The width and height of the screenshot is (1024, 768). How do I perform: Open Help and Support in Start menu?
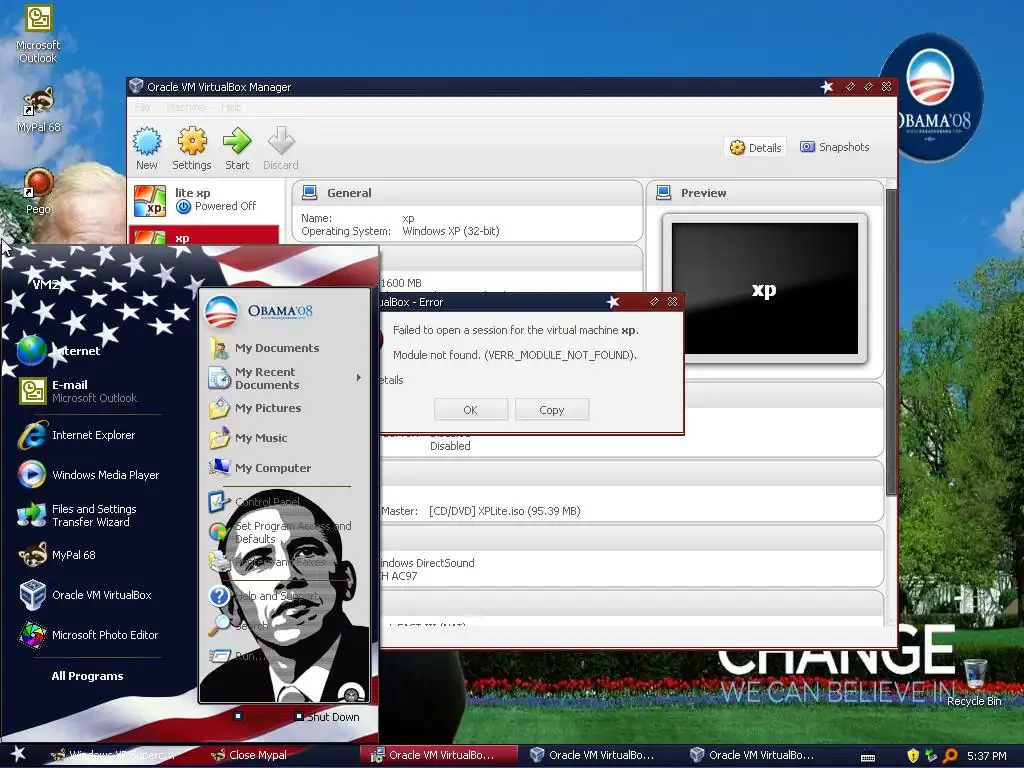click(264, 596)
